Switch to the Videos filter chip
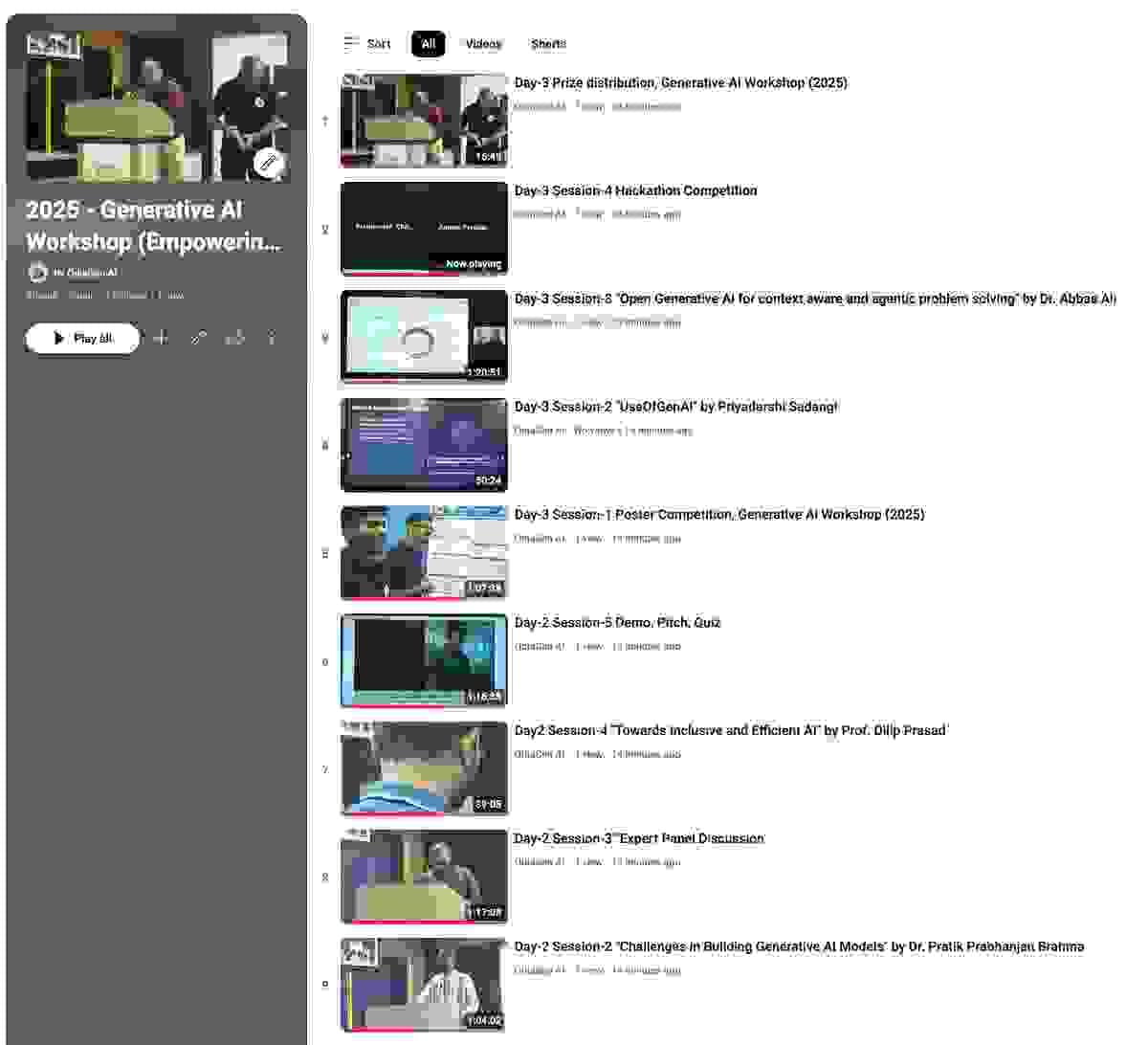This screenshot has height=1045, width=1148. click(x=483, y=44)
